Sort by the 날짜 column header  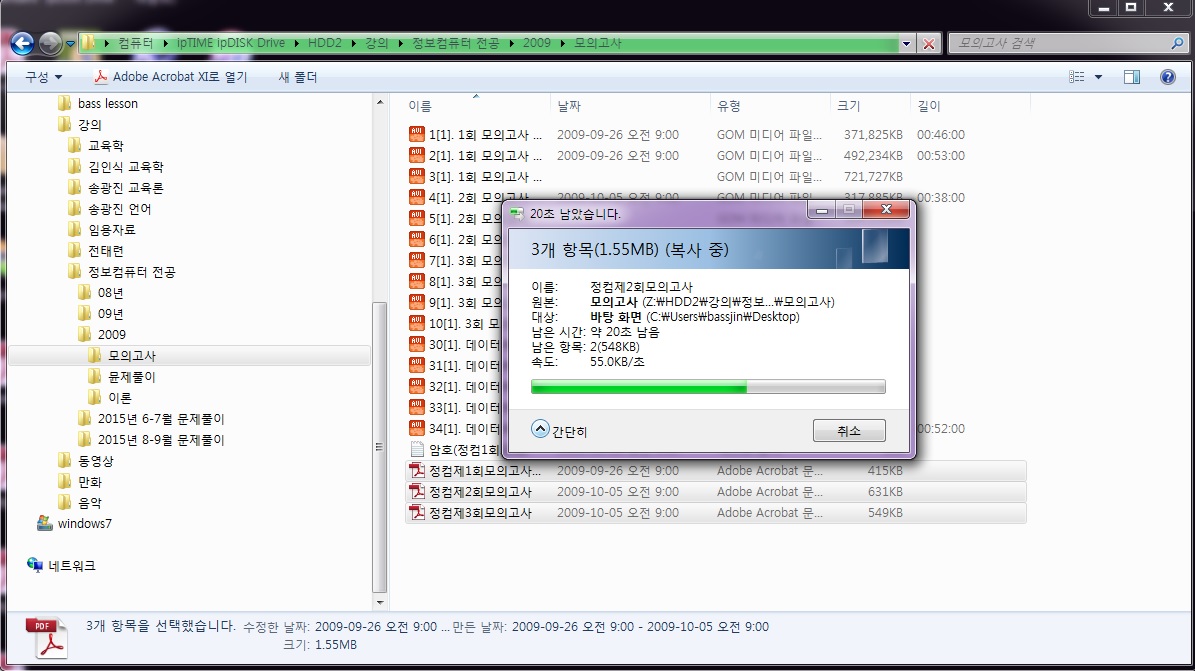(x=569, y=106)
